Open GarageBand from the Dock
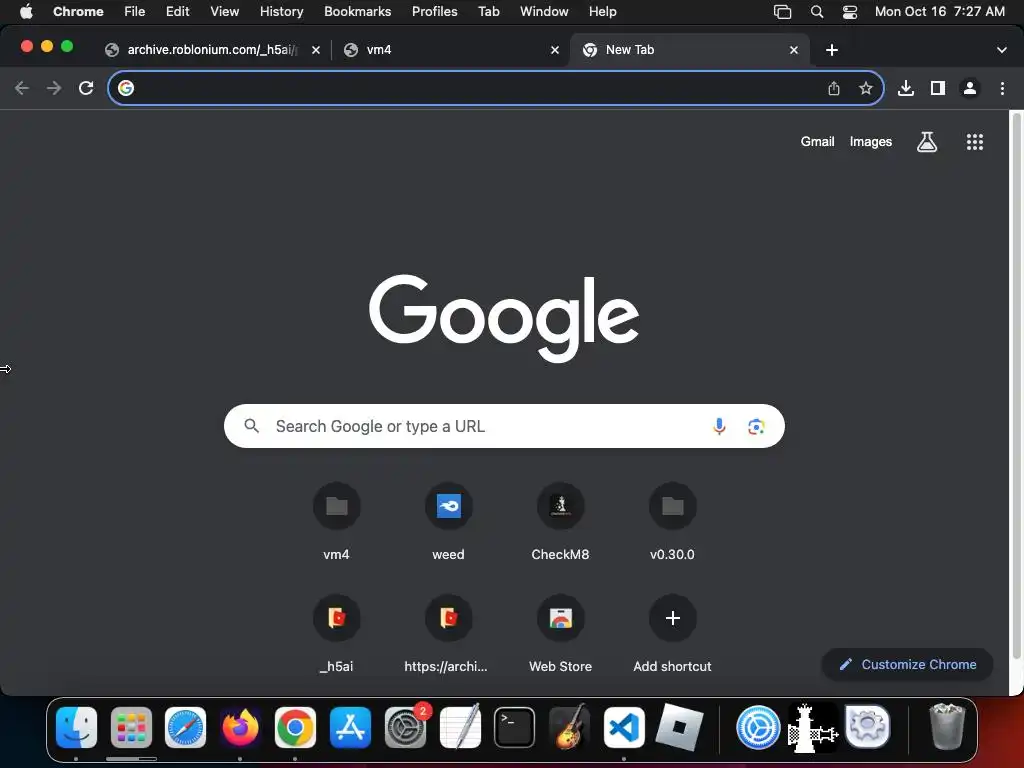 (569, 727)
